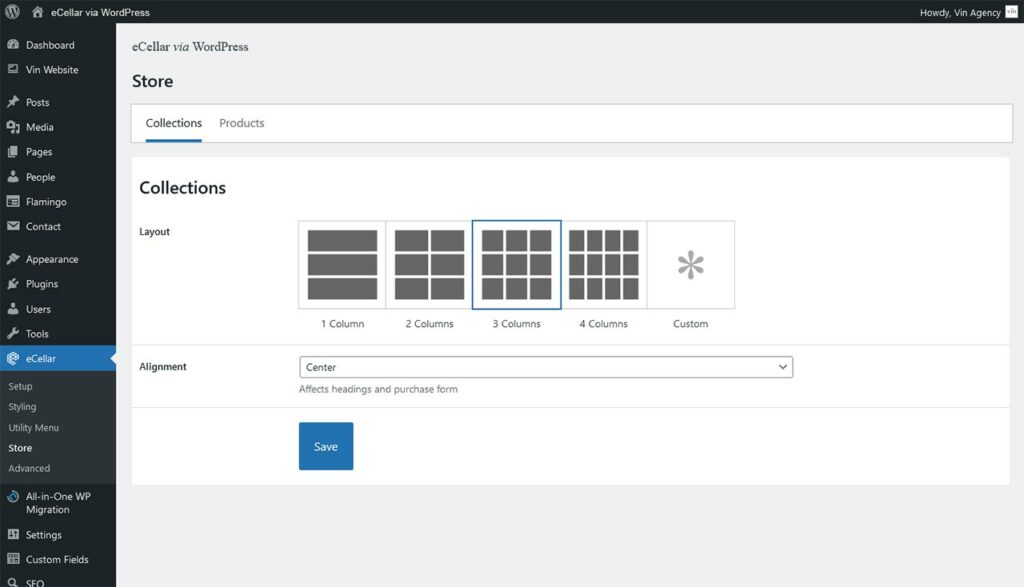Screen dimensions: 1024x587
Task: Switch to the Products tab
Action: pos(242,123)
